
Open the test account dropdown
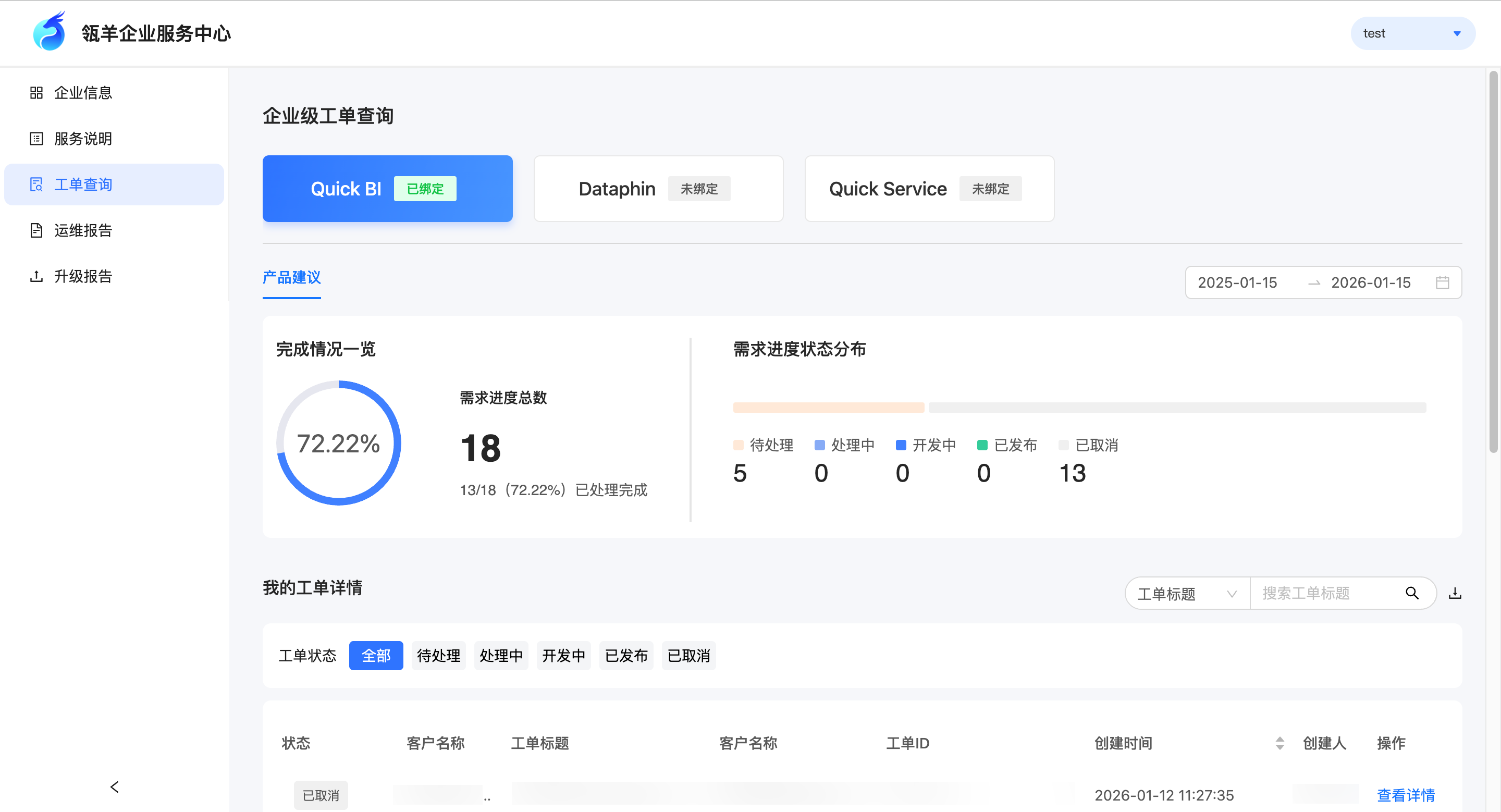point(1412,33)
